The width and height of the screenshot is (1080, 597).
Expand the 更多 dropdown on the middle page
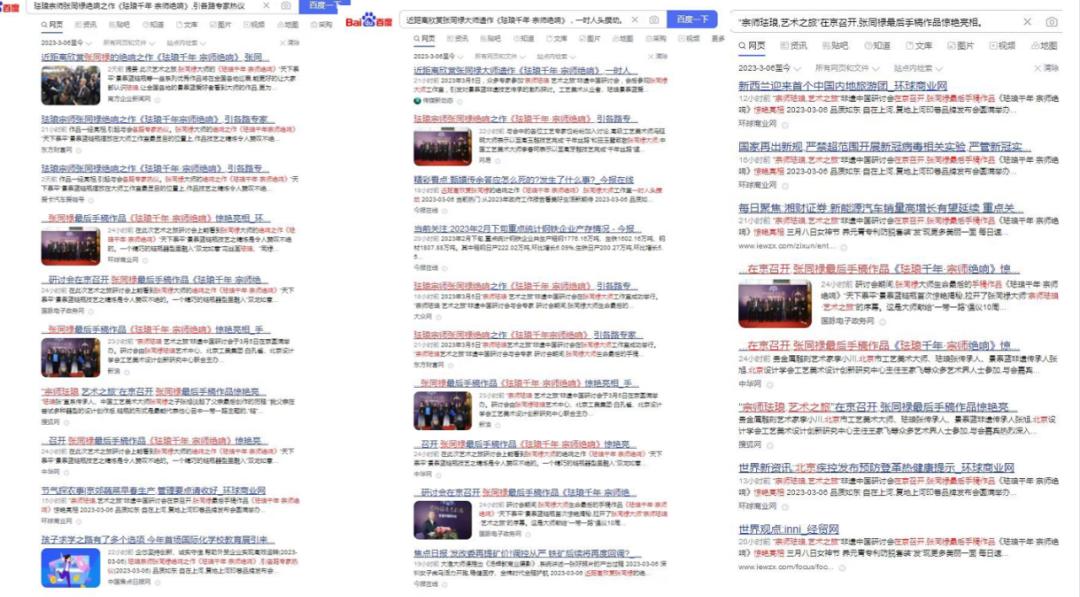717,36
